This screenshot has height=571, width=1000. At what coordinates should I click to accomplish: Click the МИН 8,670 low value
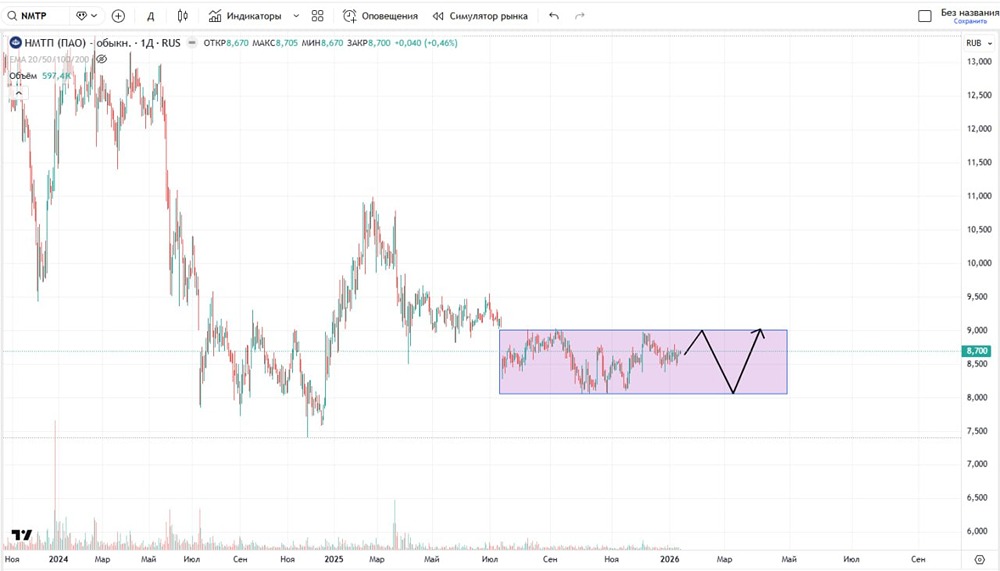[x=323, y=43]
